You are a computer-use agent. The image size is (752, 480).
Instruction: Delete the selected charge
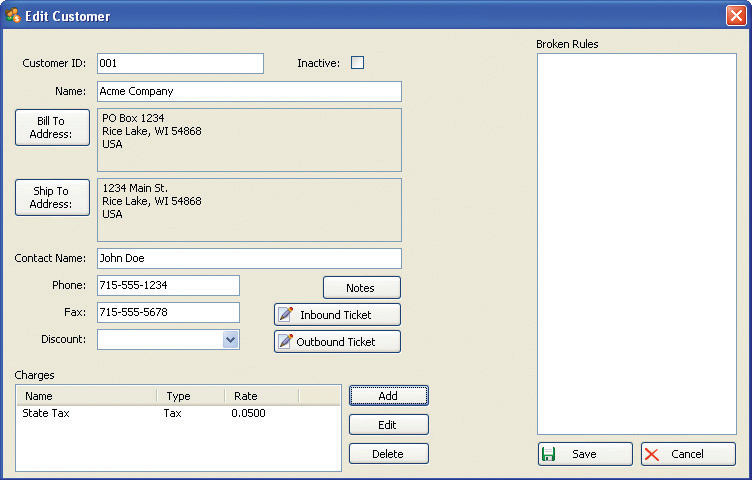pos(388,454)
